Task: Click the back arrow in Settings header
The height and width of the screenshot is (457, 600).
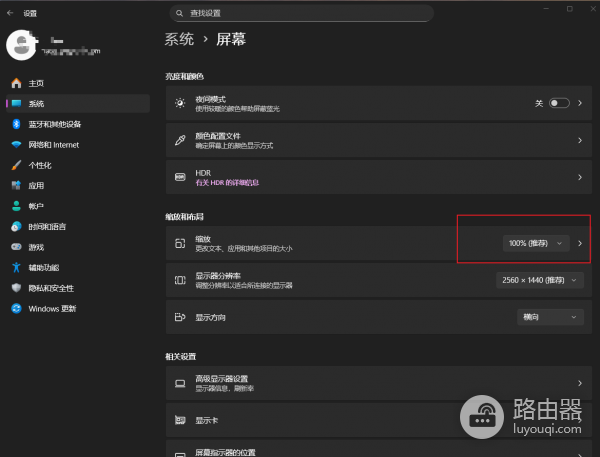Action: click(10, 13)
